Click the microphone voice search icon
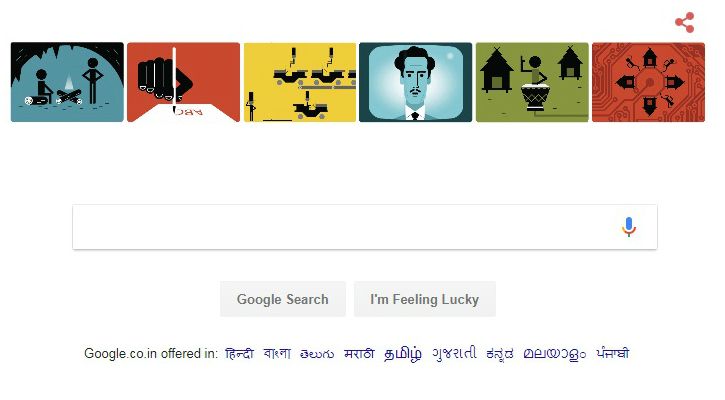 [x=628, y=227]
